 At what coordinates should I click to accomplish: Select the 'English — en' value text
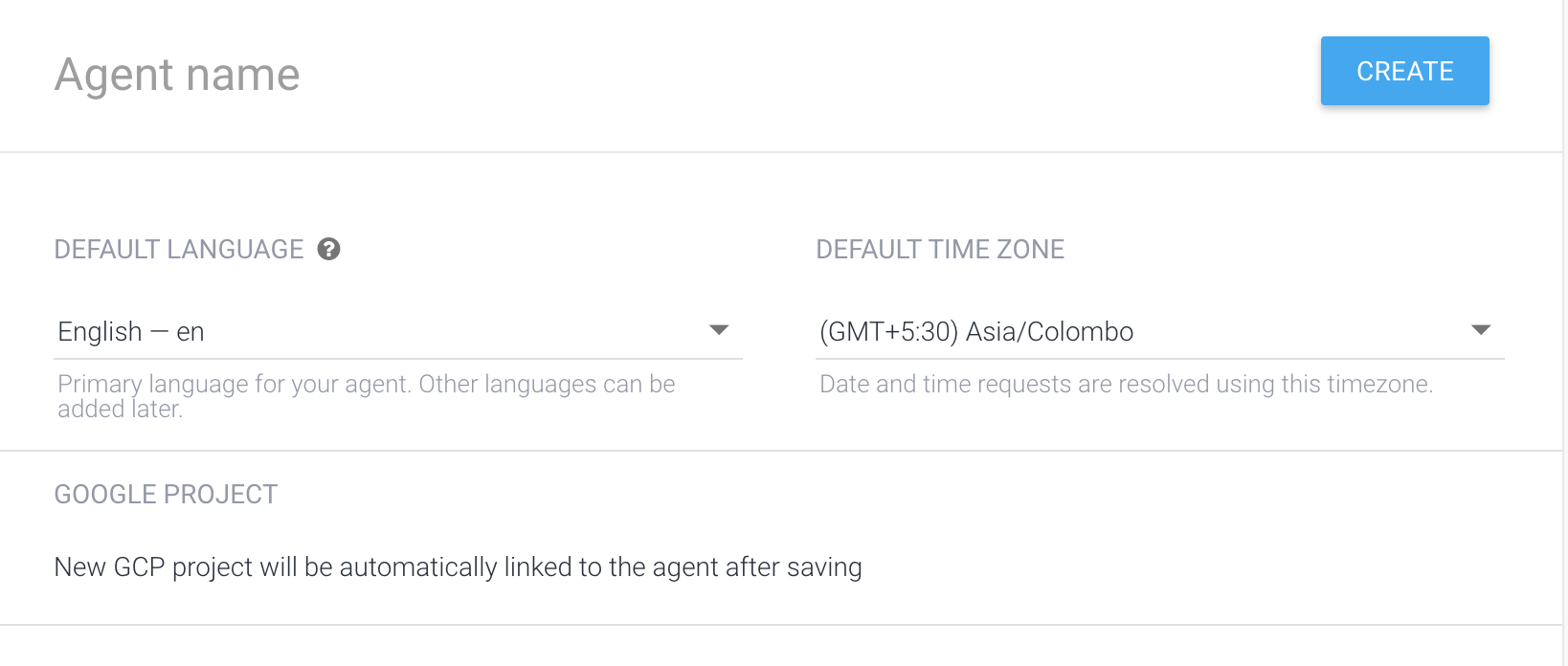pyautogui.click(x=131, y=332)
